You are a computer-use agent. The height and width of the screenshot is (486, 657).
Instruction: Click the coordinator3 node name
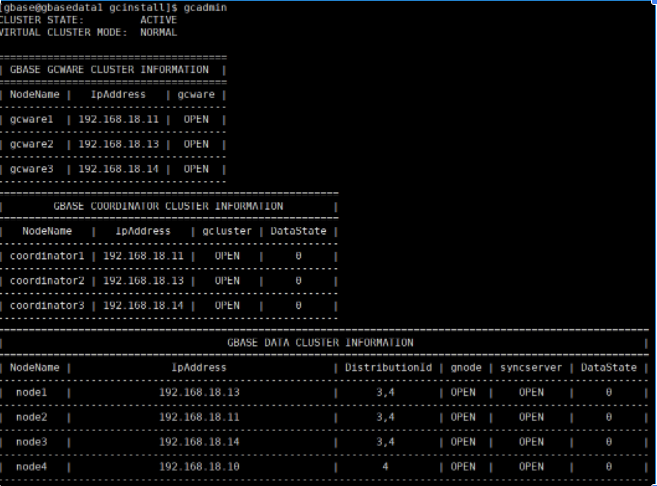[47, 305]
